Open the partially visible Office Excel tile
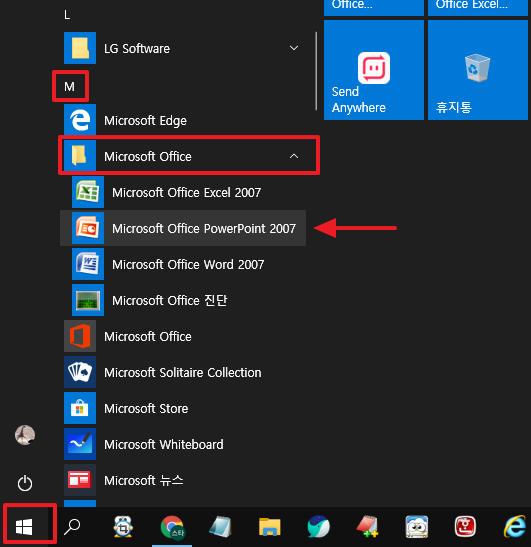The width and height of the screenshot is (531, 547). pyautogui.click(x=478, y=7)
